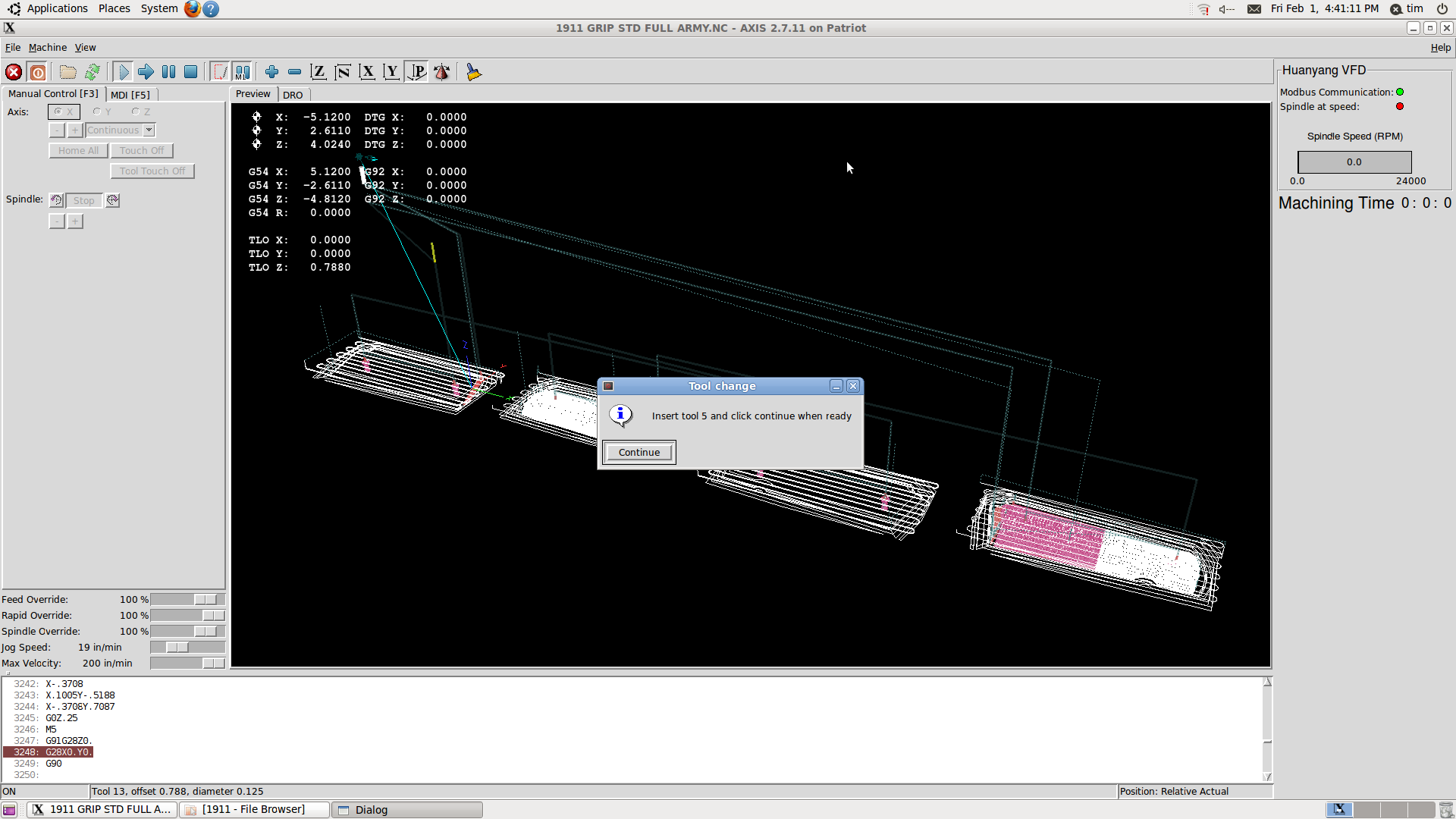The image size is (1456, 819).
Task: Toggle optional pause M1 button
Action: coord(242,72)
